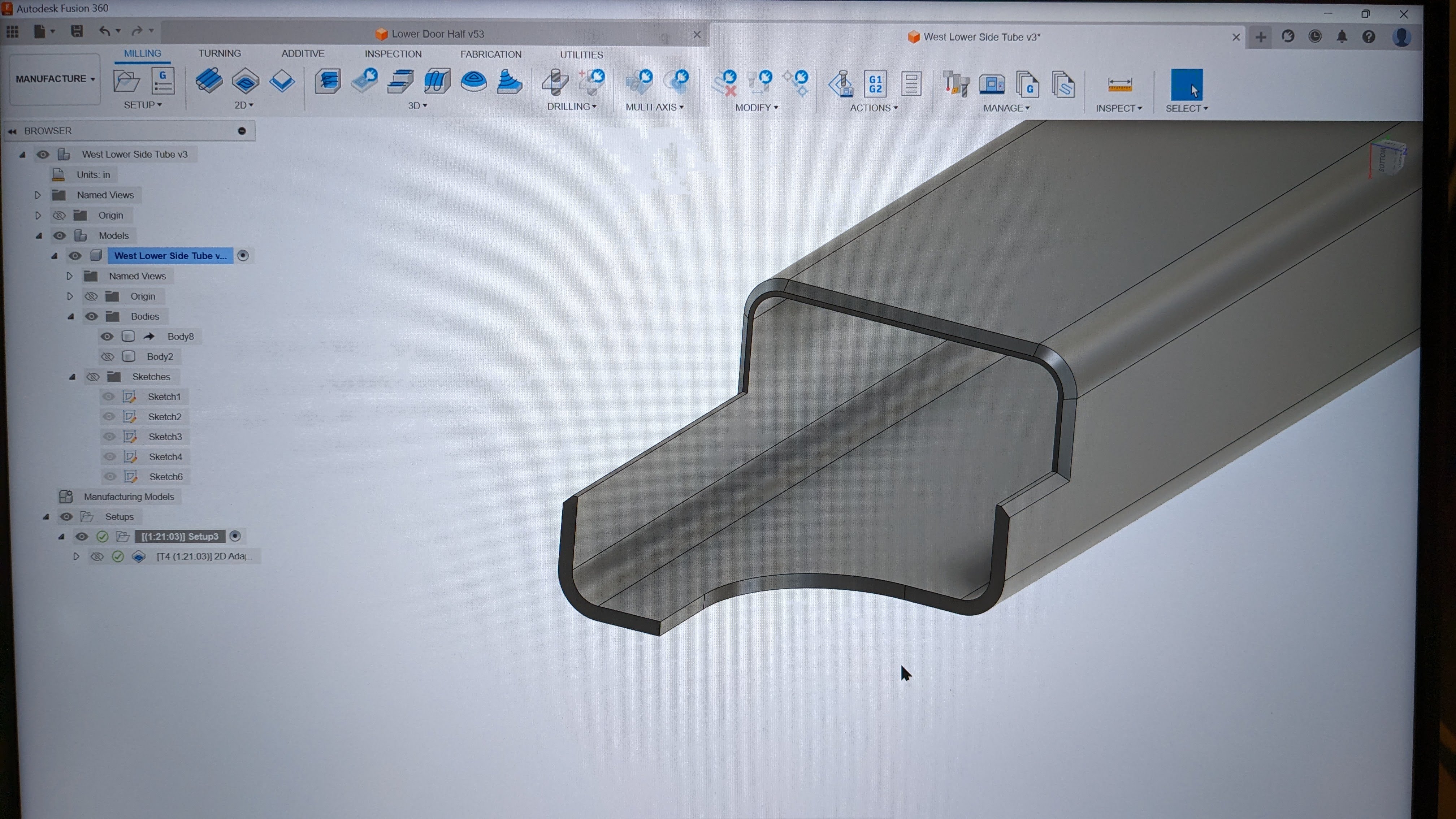
Task: Open the notifications bell icon
Action: pyautogui.click(x=1342, y=37)
